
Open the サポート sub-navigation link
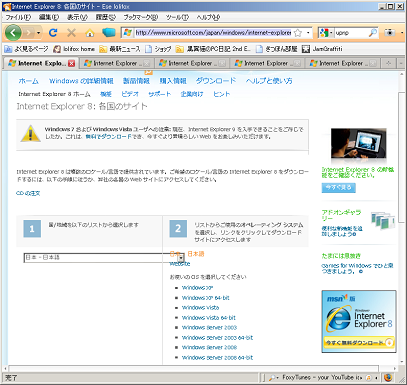coord(160,94)
